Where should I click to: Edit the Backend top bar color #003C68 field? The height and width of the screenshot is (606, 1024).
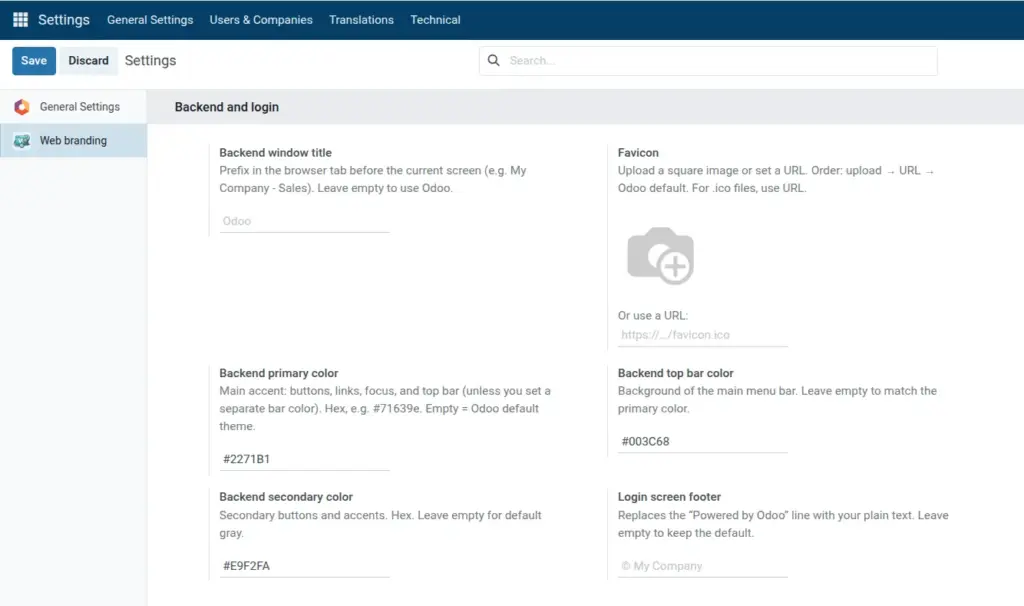703,441
